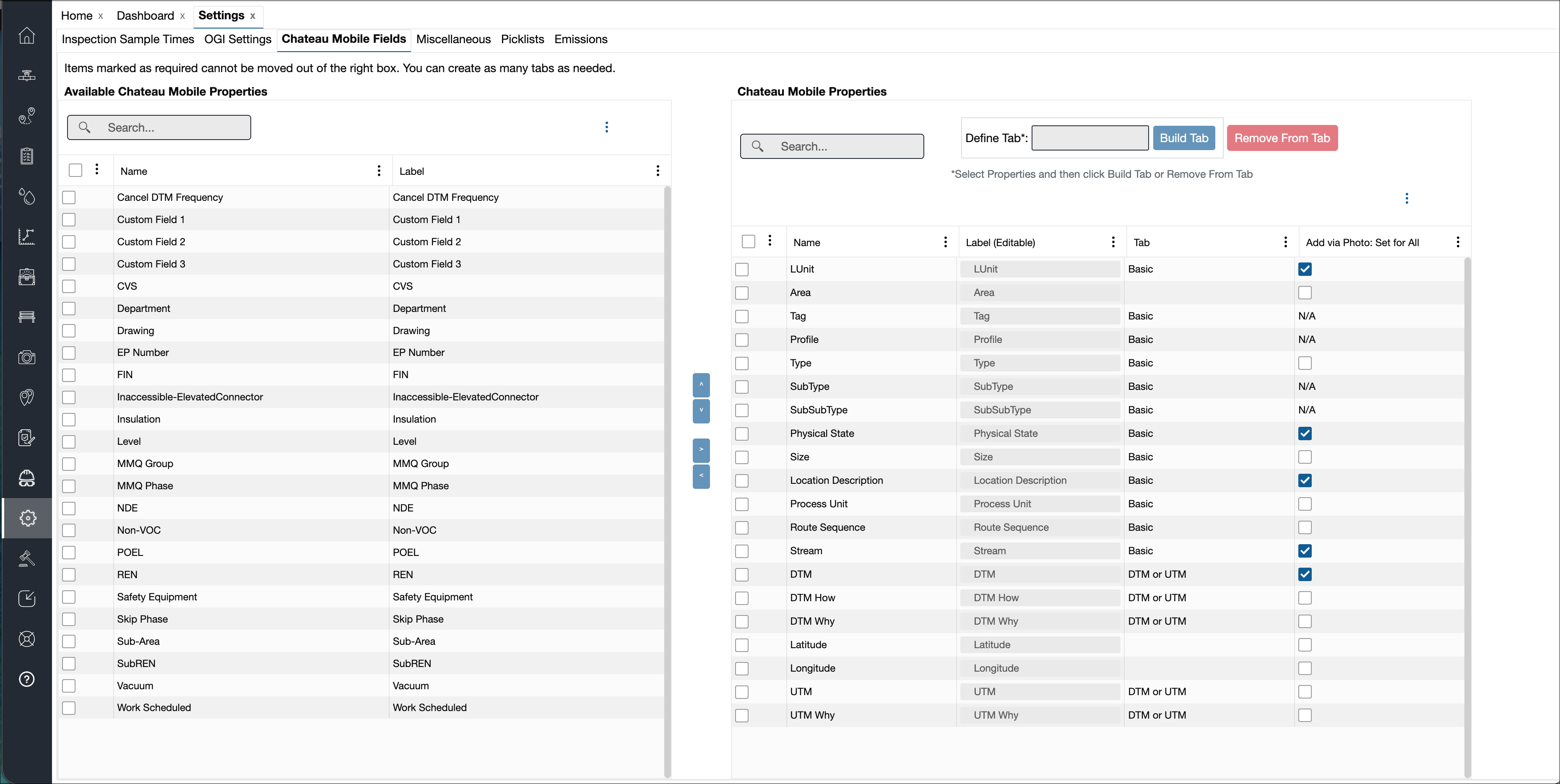
Task: Check the Insulation row checkbox
Action: point(69,420)
